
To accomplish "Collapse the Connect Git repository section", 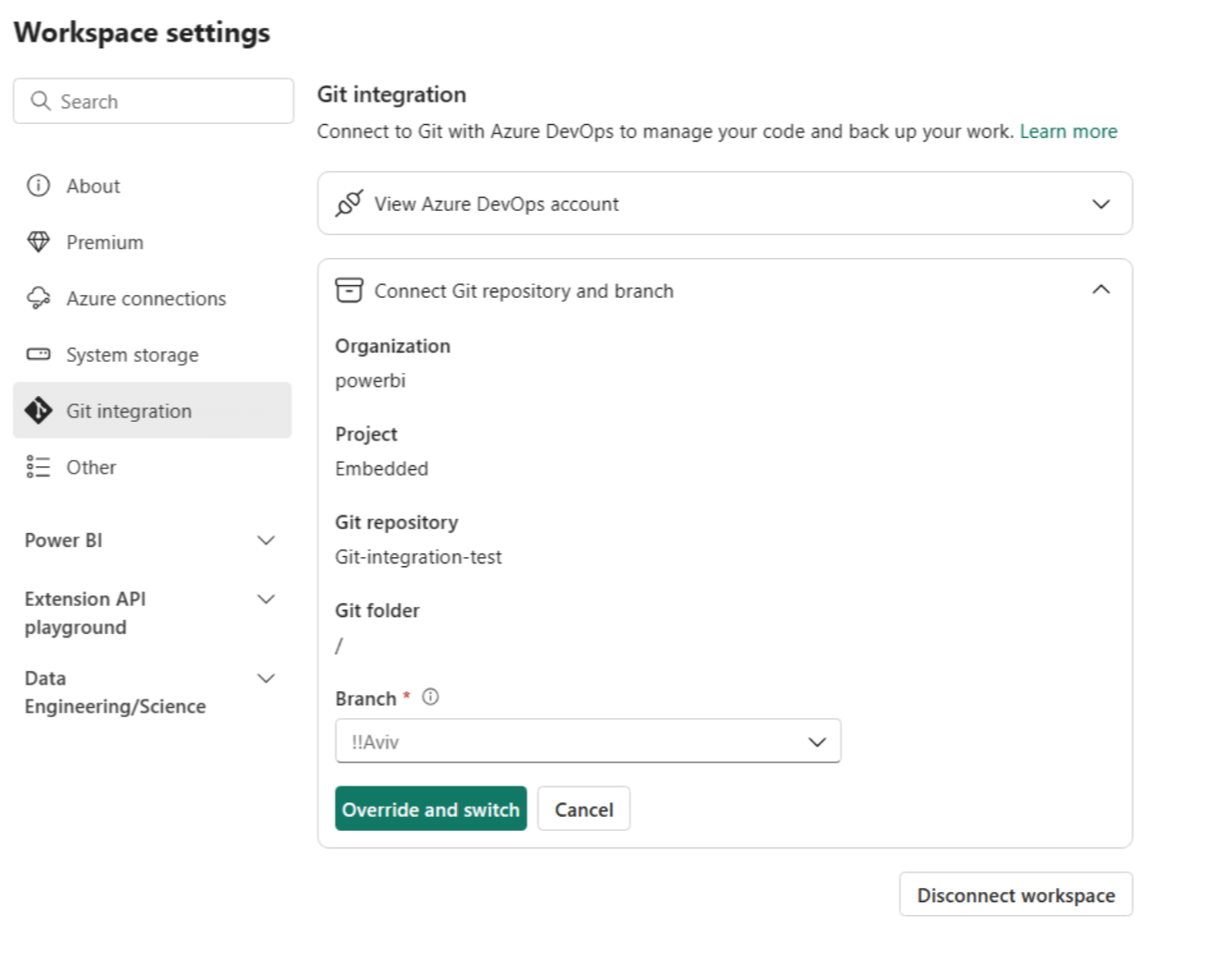I will click(1101, 289).
